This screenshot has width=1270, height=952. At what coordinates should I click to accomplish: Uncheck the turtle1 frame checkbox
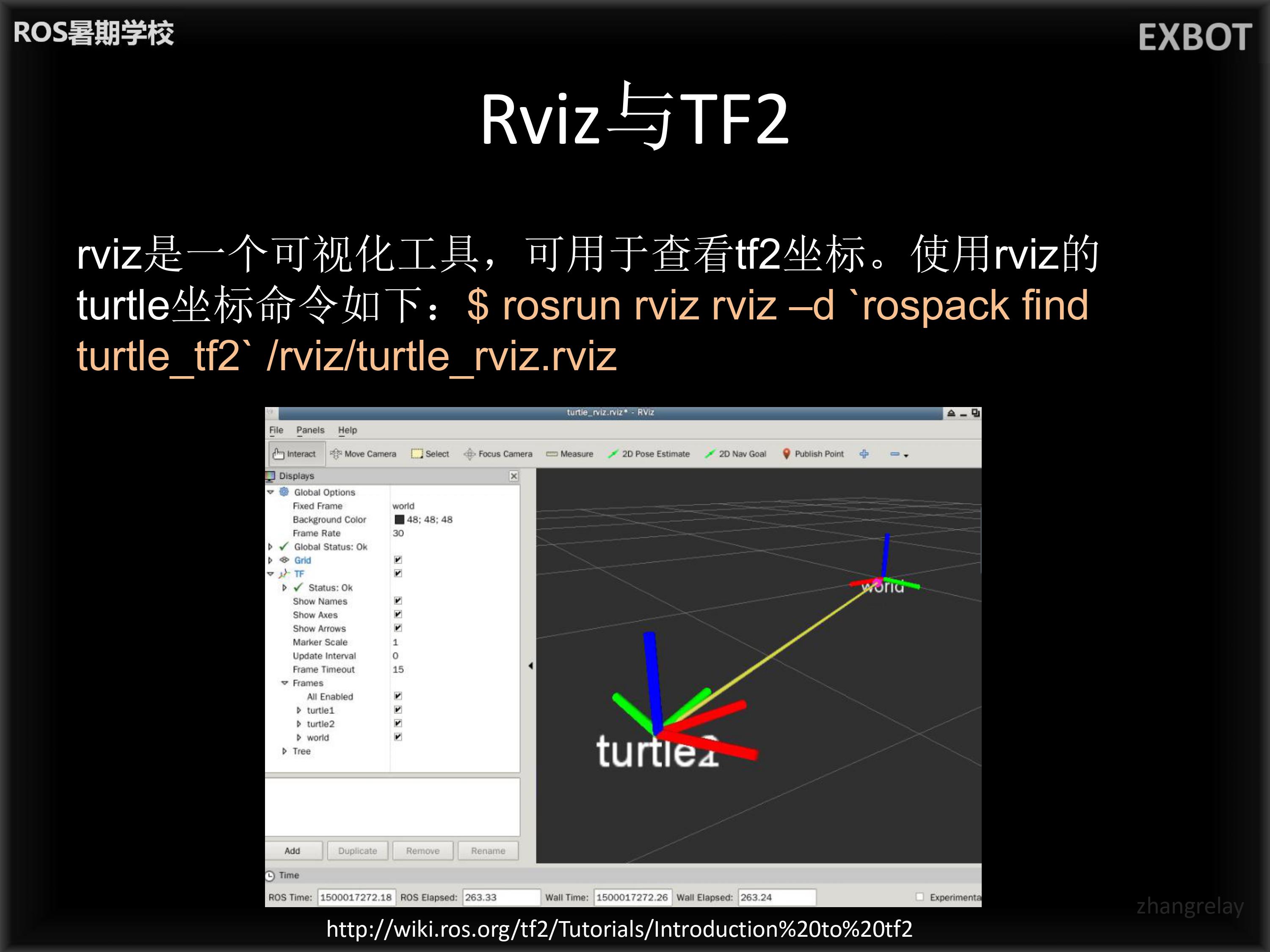(x=398, y=710)
